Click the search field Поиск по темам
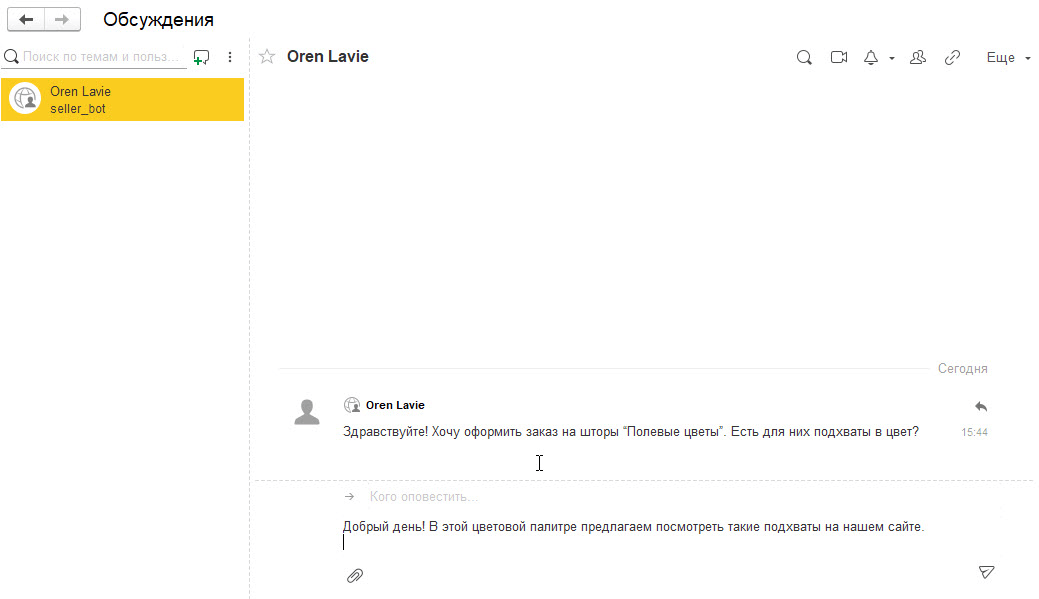The width and height of the screenshot is (1039, 599). point(101,57)
